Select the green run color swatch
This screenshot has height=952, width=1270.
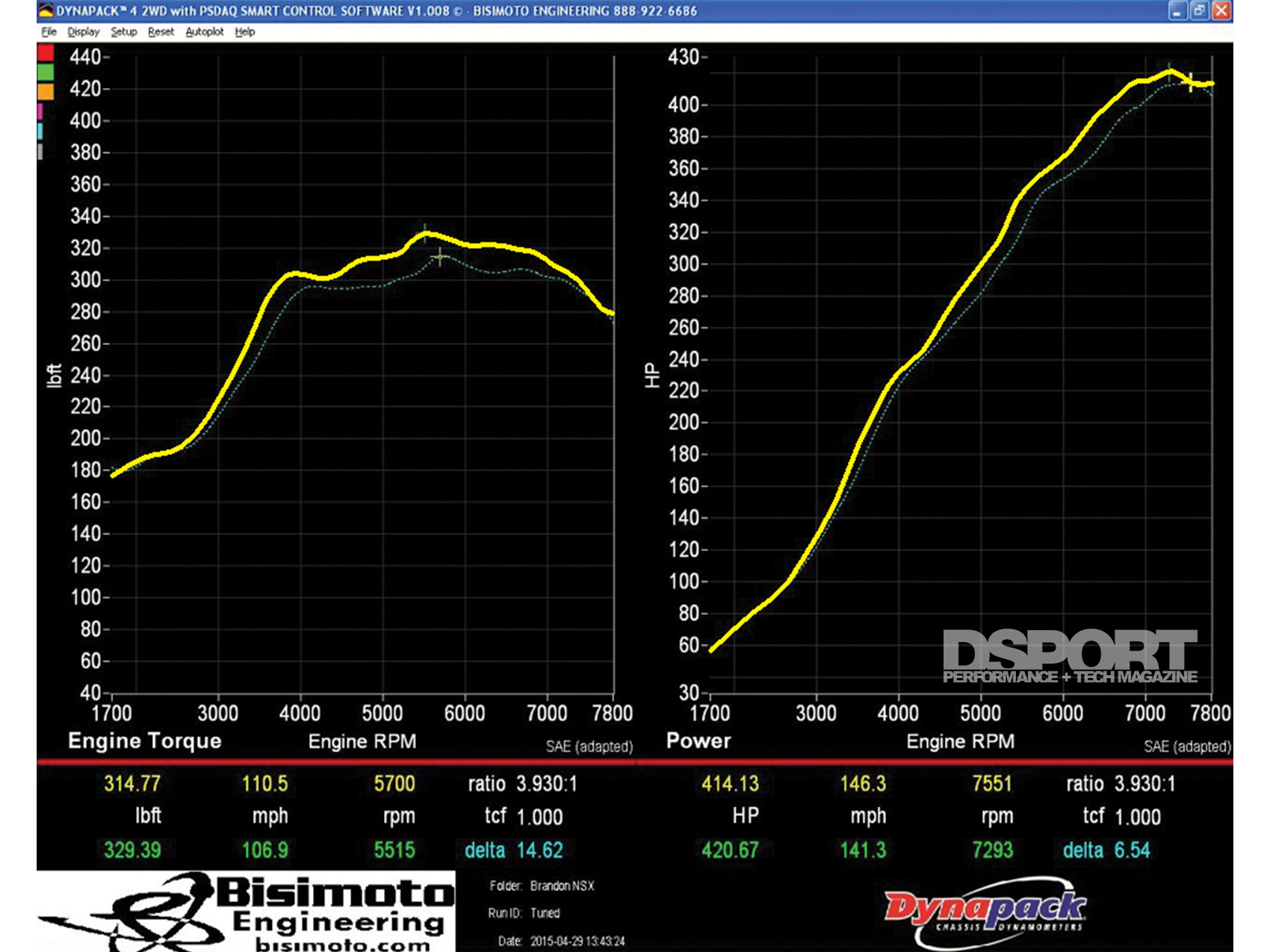46,72
